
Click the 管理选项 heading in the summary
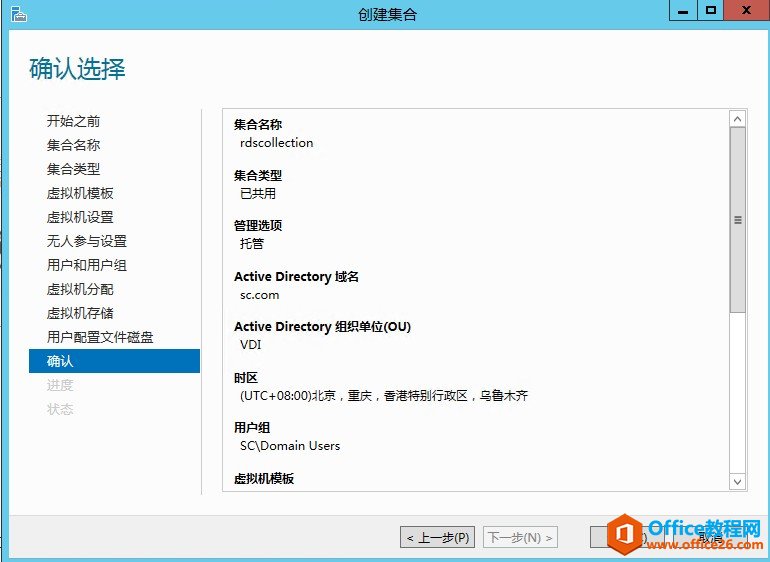258,225
